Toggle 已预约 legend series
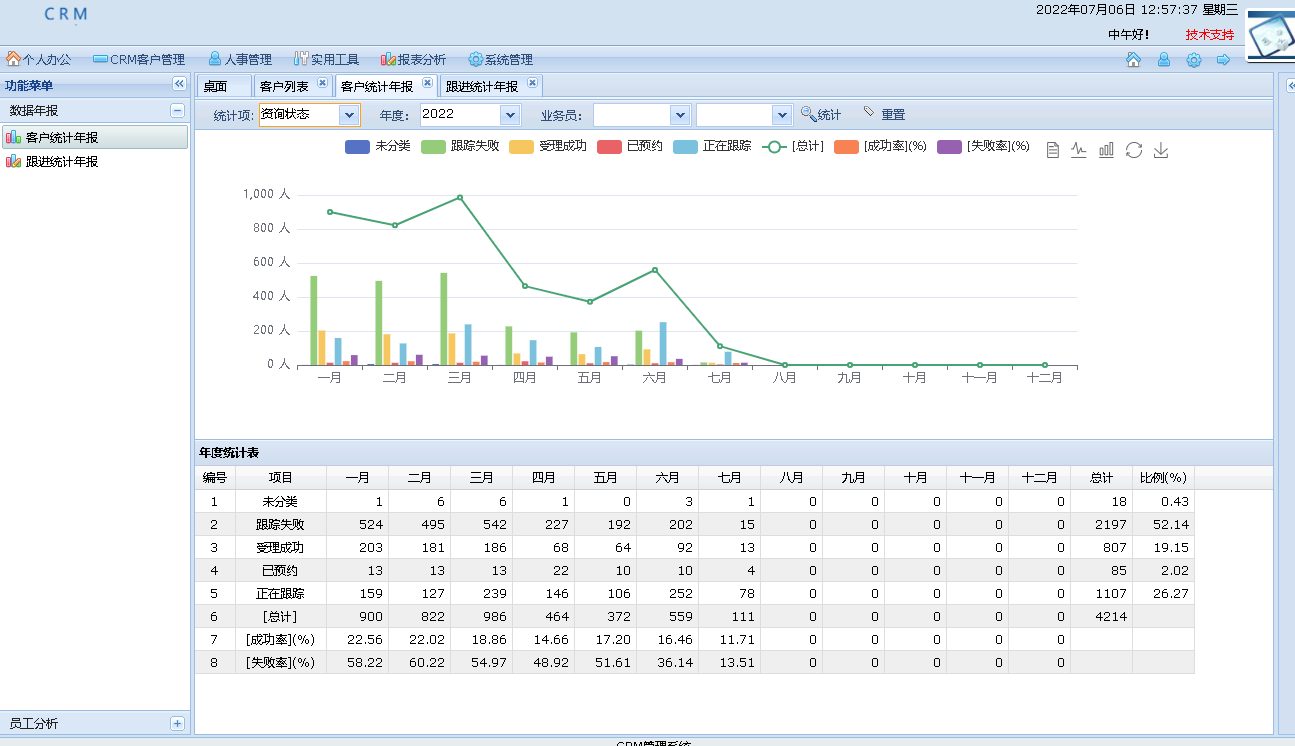Image resolution: width=1295 pixels, height=746 pixels. [630, 146]
